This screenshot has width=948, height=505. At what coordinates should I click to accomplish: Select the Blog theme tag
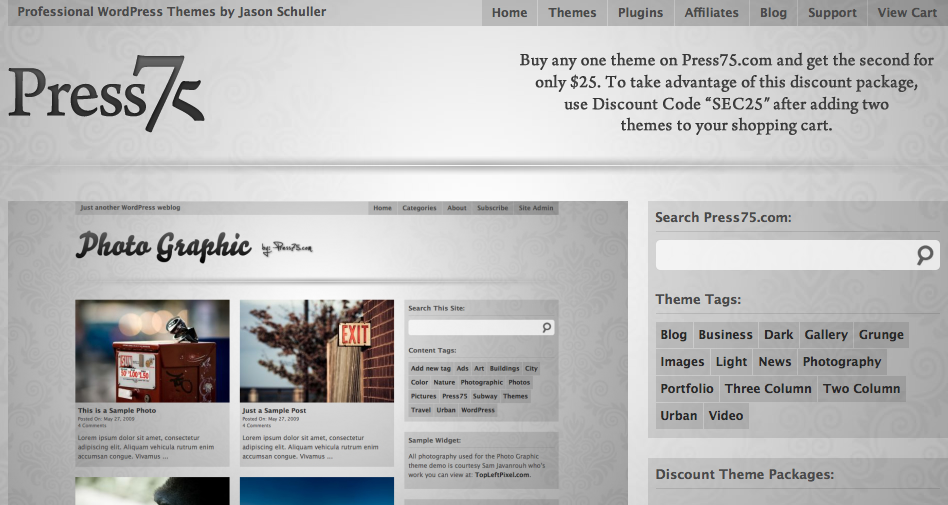click(674, 334)
